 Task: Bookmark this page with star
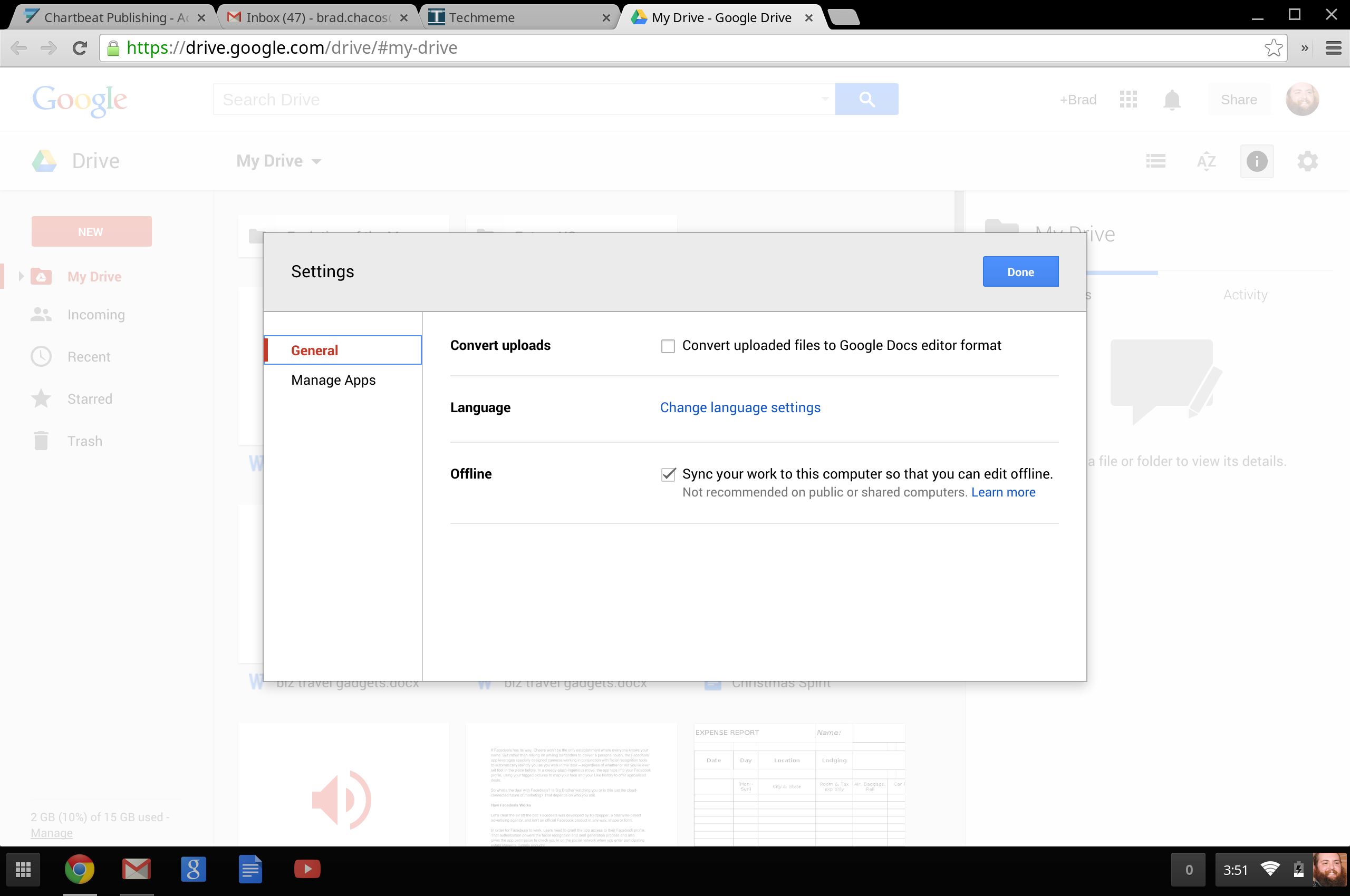point(1274,48)
